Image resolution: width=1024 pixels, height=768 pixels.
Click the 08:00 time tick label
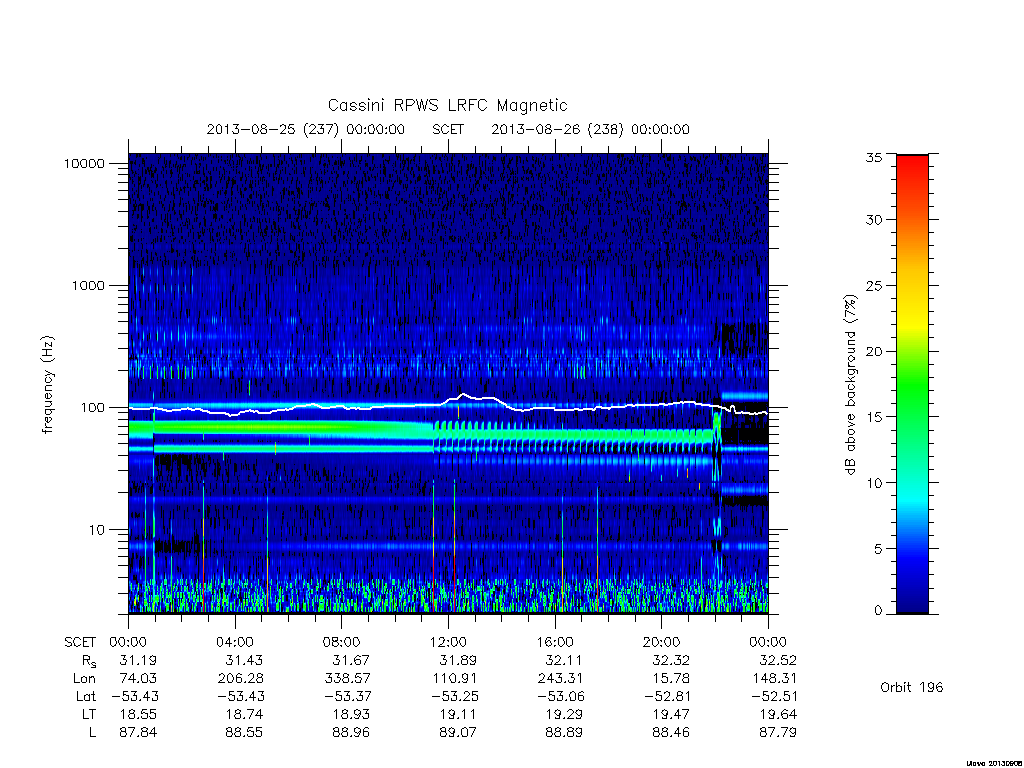coord(342,642)
